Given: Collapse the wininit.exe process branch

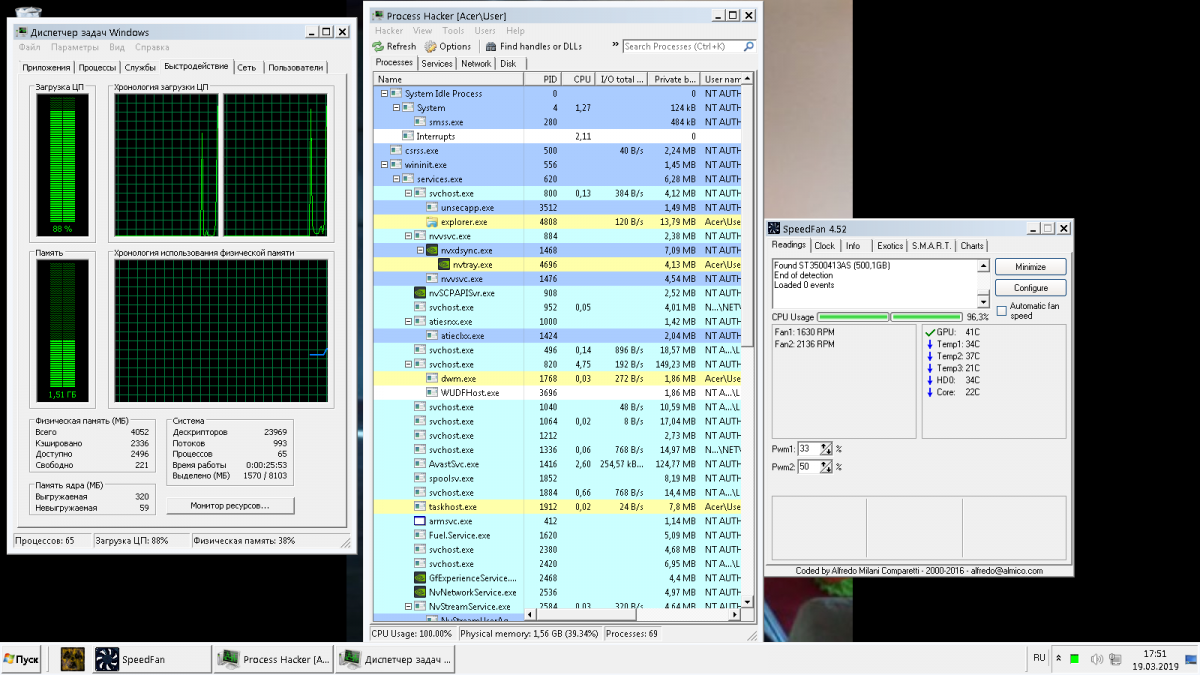Looking at the screenshot, I should point(384,165).
